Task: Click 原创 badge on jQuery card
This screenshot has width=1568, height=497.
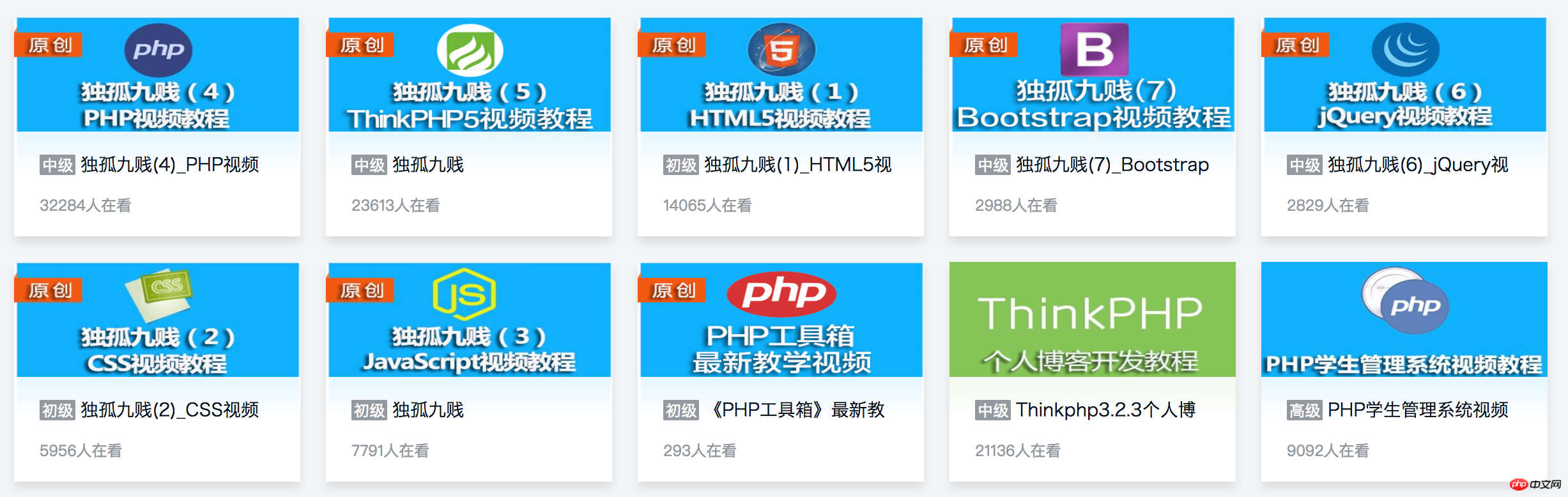Action: pos(1296,45)
